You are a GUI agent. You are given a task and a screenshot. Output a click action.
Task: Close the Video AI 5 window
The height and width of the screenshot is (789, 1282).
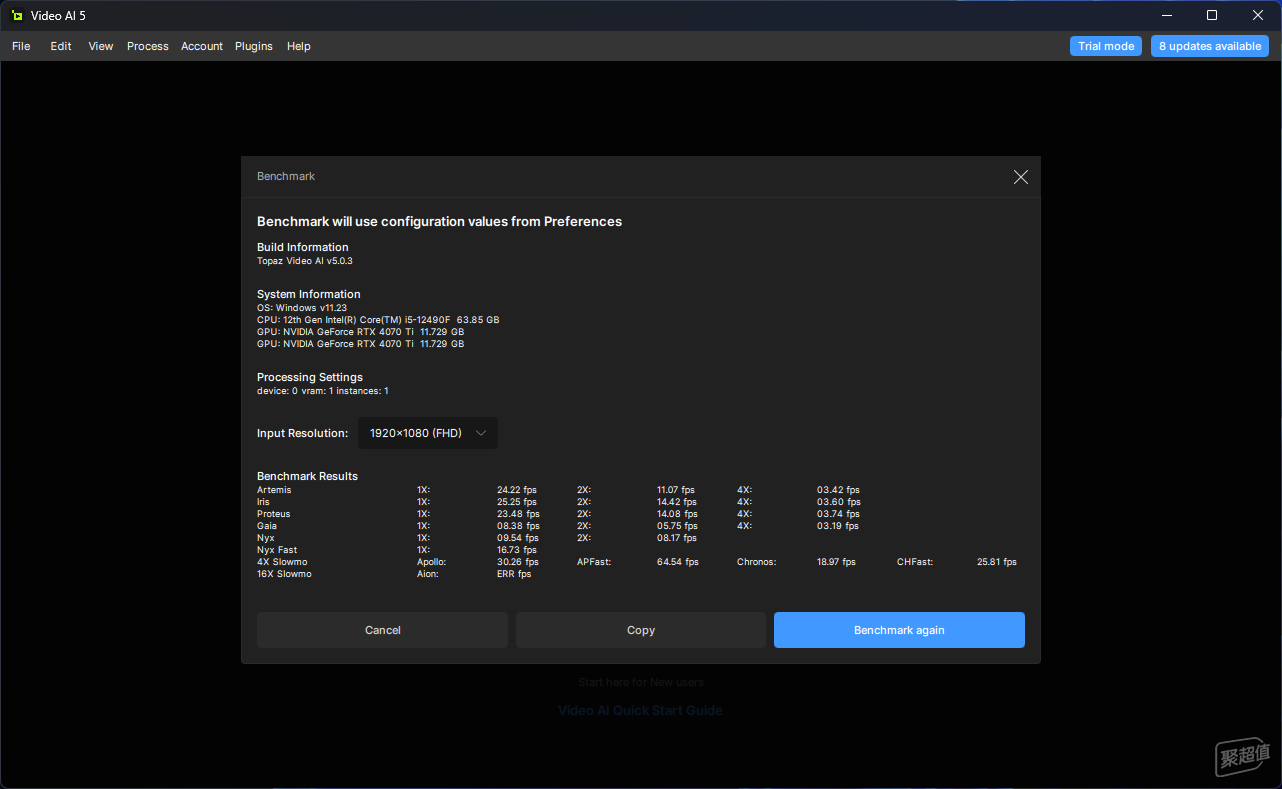1258,15
